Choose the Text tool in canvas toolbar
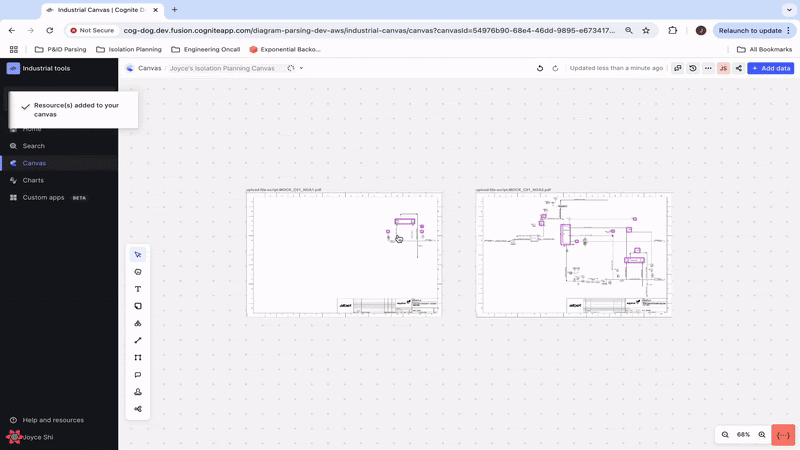Viewport: 800px width, 450px height. [x=138, y=289]
